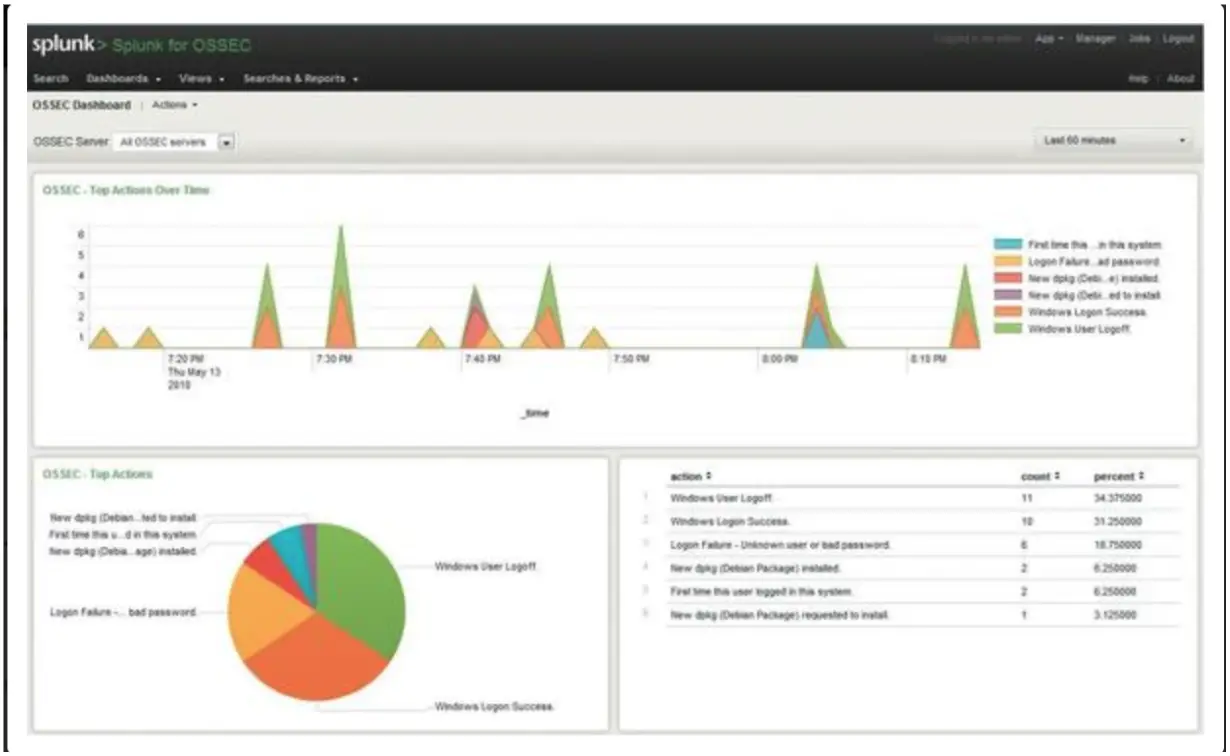Viewport: 1230px width, 756px height.
Task: Open the Actions dropdown
Action: tap(175, 105)
